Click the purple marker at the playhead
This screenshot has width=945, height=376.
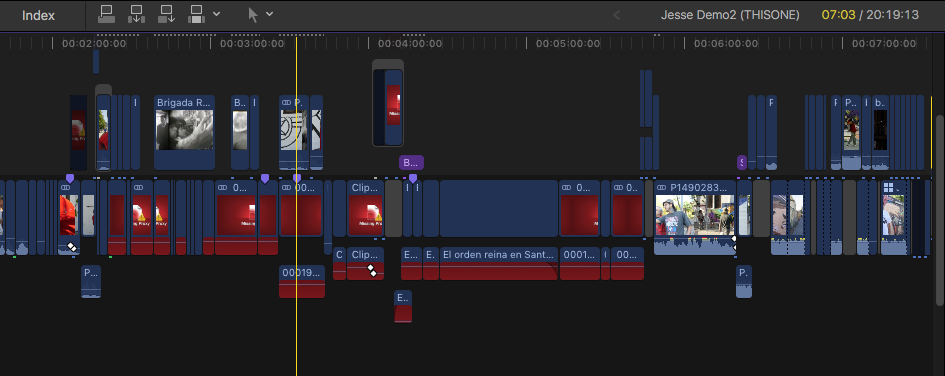pyautogui.click(x=297, y=178)
